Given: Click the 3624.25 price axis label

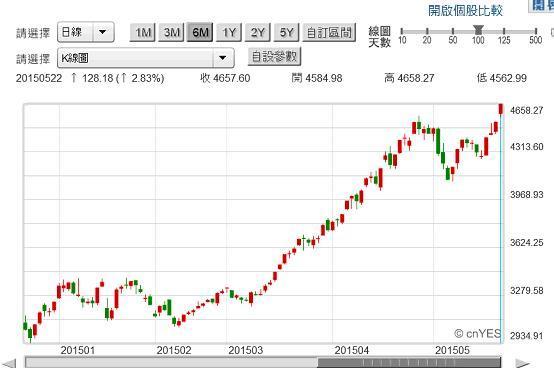Looking at the screenshot, I should pos(526,243).
